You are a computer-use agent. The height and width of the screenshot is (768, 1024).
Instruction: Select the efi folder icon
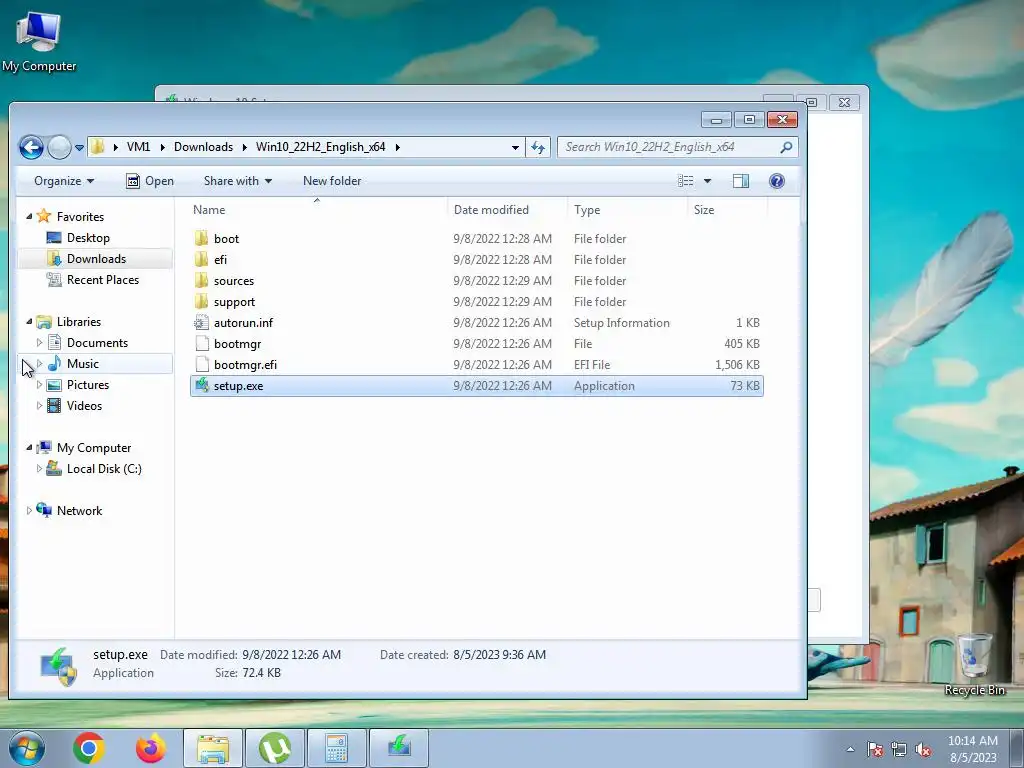click(202, 259)
